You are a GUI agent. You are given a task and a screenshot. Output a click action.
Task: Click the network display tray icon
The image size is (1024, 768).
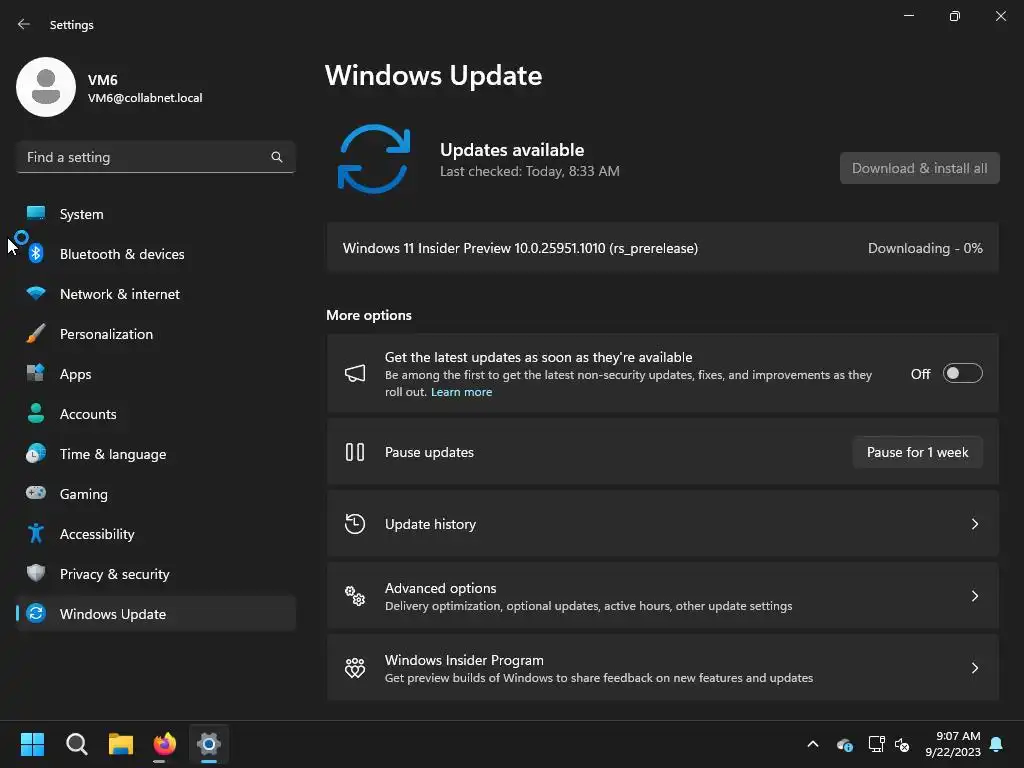pos(876,744)
